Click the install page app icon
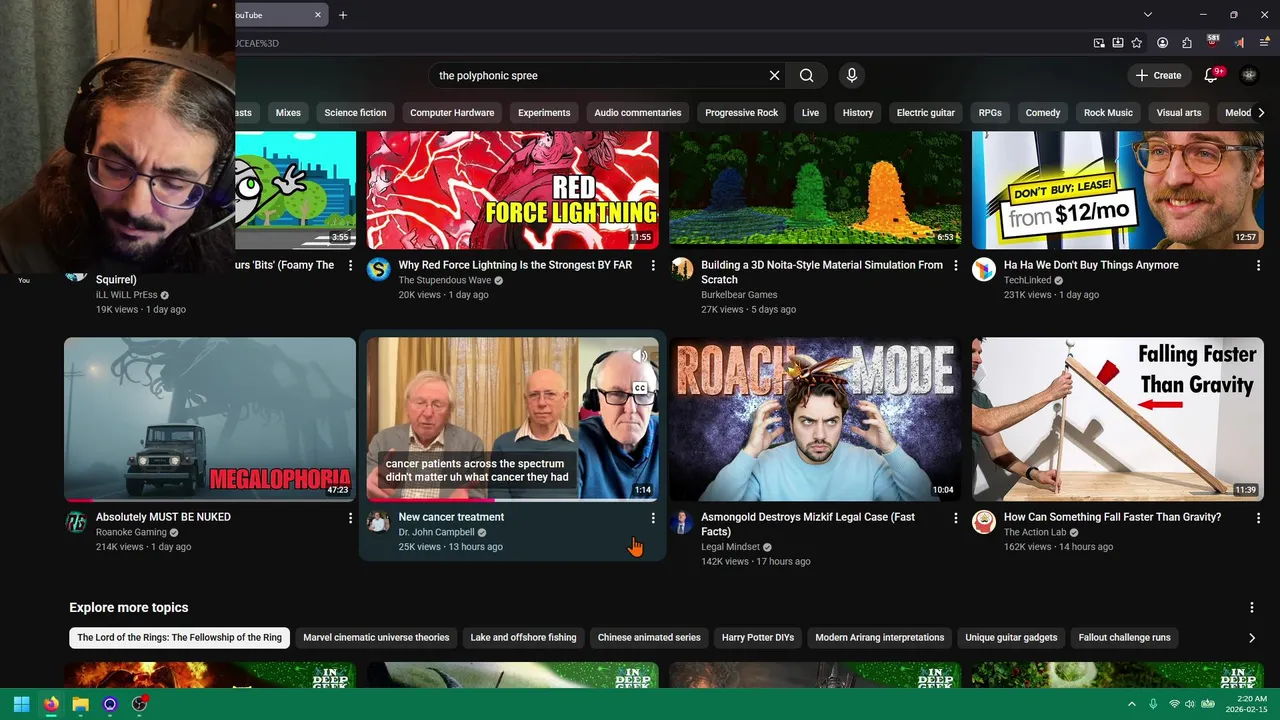Image resolution: width=1280 pixels, height=720 pixels. (x=1118, y=43)
